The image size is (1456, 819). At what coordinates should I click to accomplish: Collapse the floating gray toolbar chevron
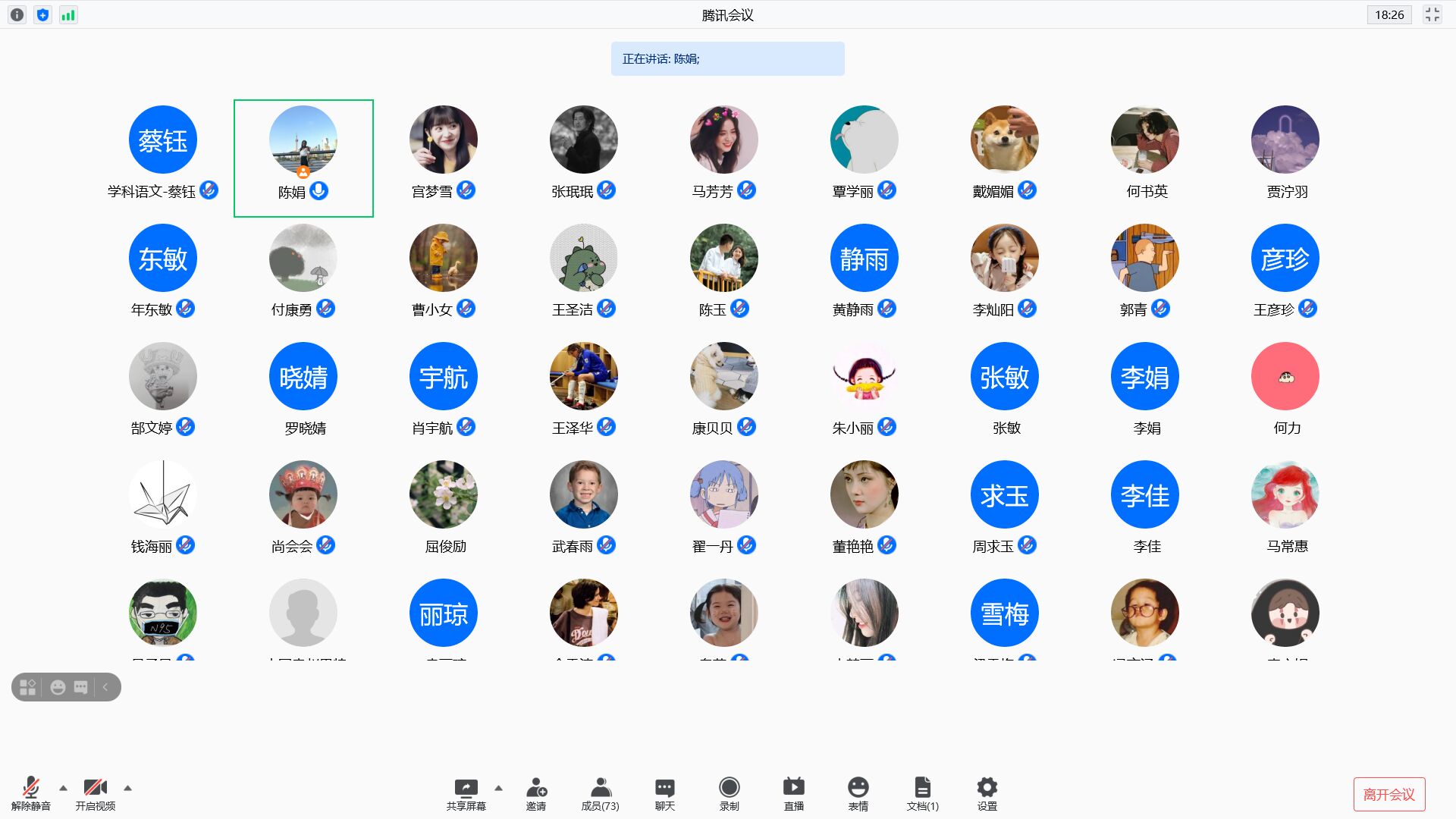105,687
